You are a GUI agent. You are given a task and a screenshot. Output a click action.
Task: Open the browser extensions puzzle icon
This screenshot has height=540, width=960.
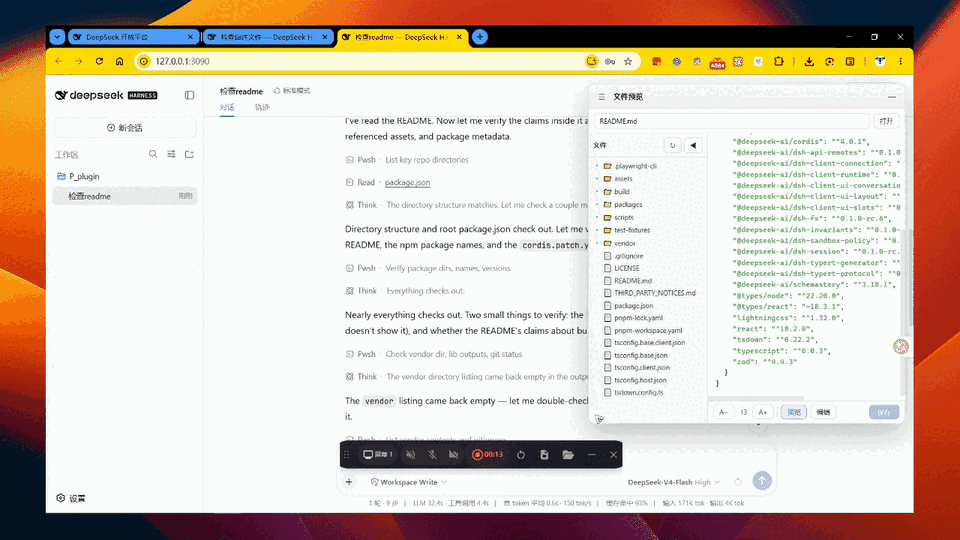(x=779, y=61)
